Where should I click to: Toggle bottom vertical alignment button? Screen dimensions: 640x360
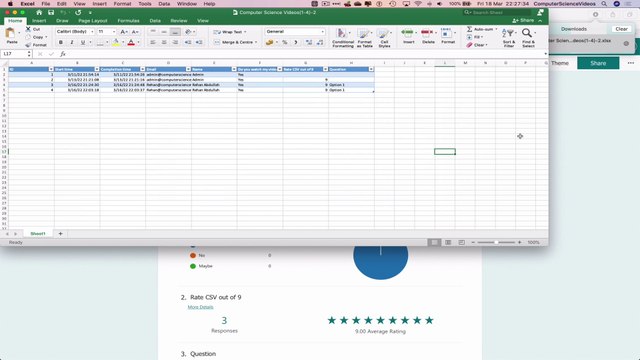coord(175,32)
